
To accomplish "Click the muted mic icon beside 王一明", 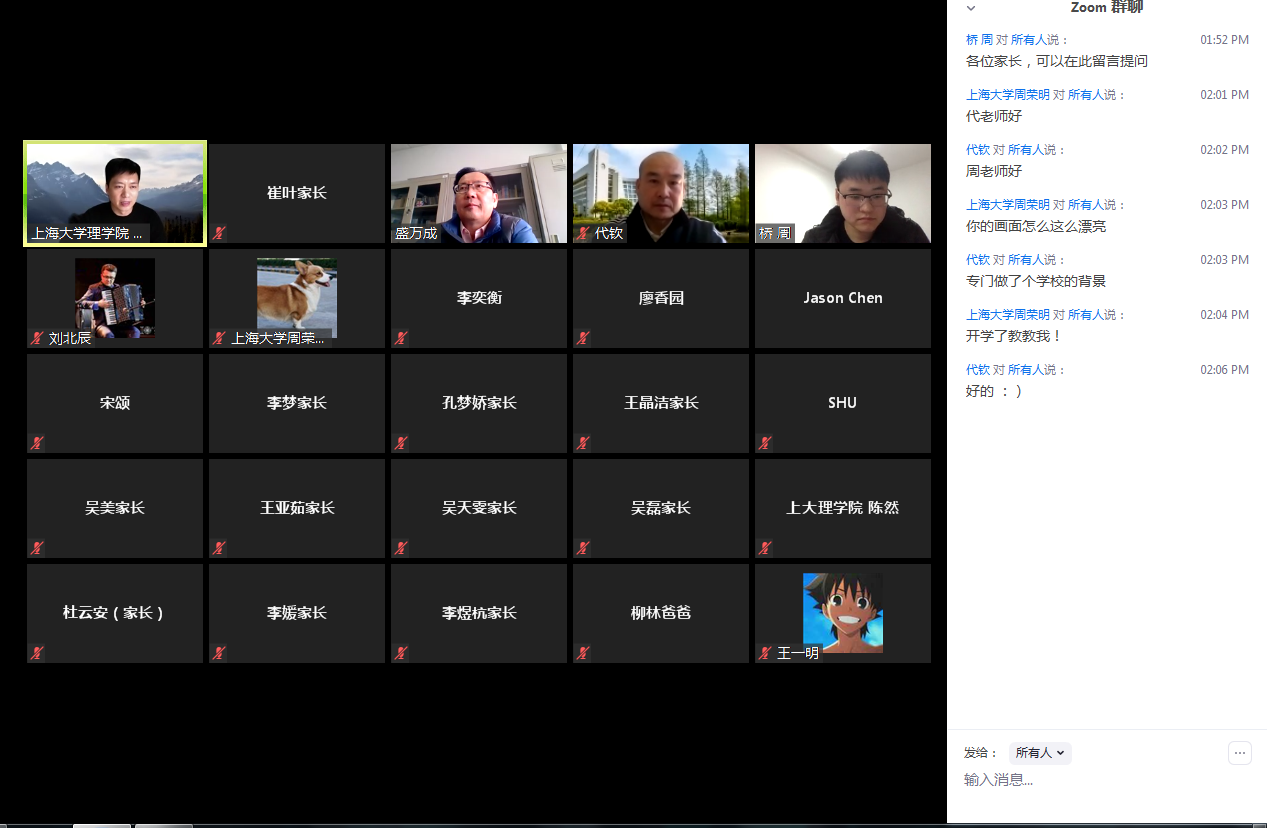I will [765, 653].
